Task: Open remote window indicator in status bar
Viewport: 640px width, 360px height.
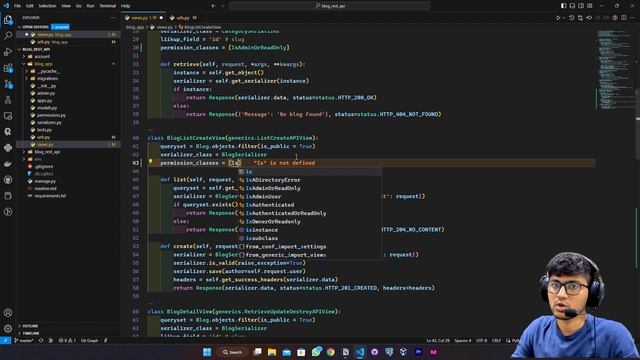Action: 5,340
